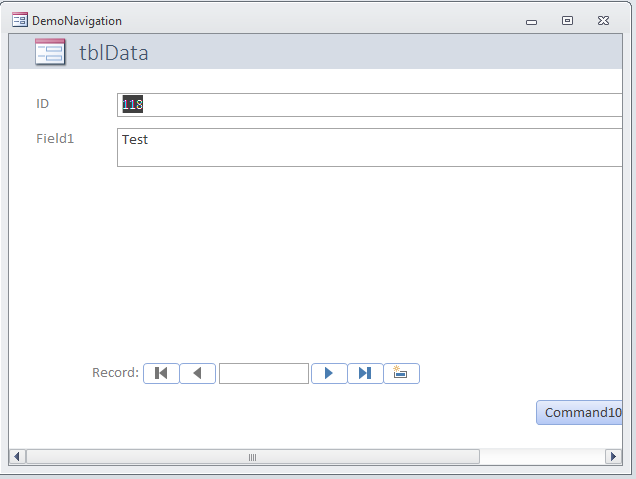
Task: Click the horizontal scrollbar right arrow
Action: (613, 457)
